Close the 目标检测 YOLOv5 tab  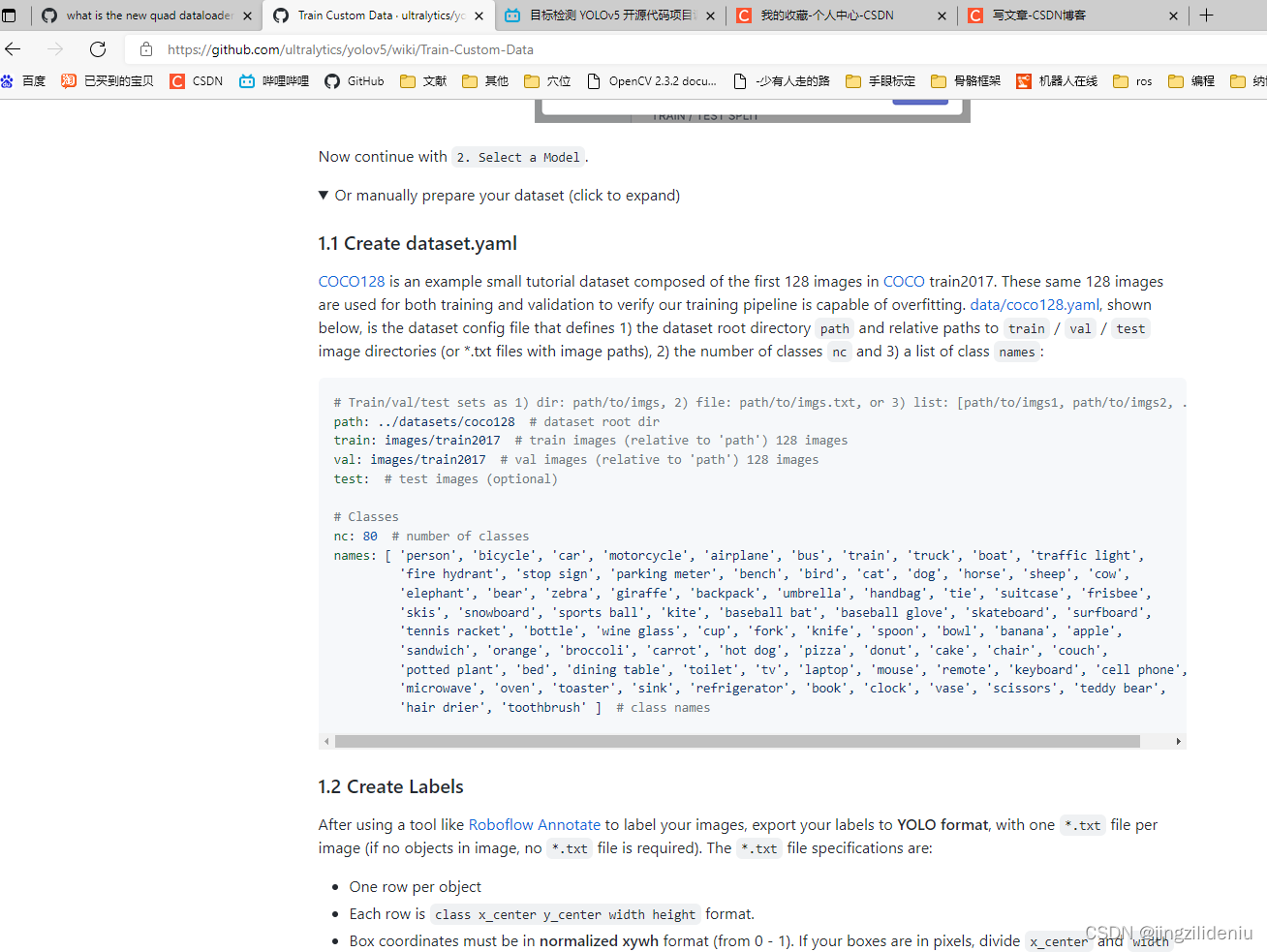710,15
